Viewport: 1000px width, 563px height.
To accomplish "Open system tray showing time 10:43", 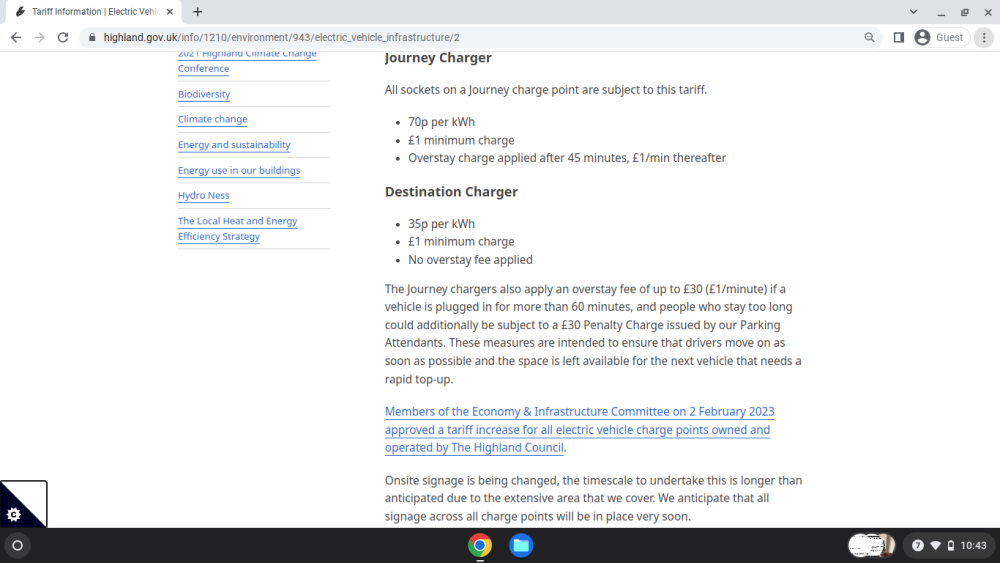I will pyautogui.click(x=951, y=545).
